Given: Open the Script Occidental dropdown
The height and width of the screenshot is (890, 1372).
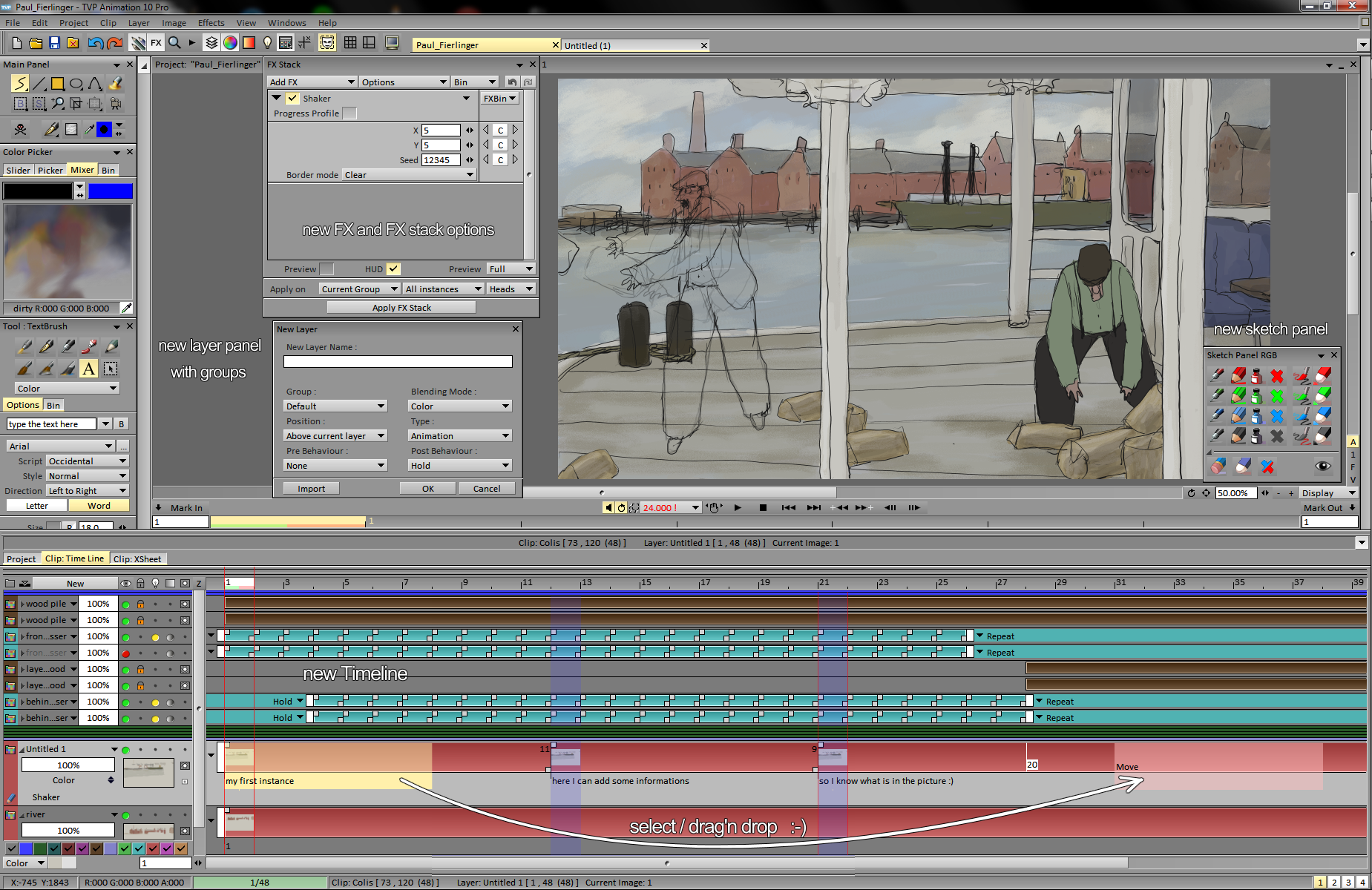Looking at the screenshot, I should tap(88, 461).
